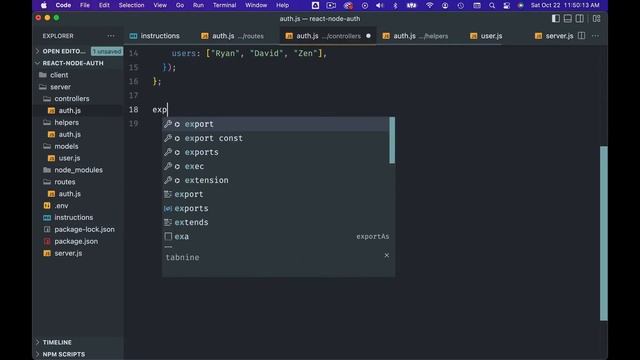Open the File menu
The image size is (640, 360).
[x=85, y=5]
